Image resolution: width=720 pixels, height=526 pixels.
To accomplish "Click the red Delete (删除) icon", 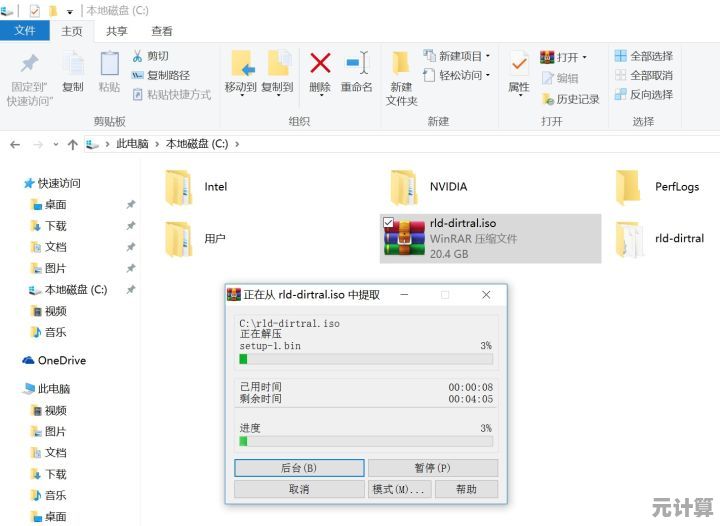I will pyautogui.click(x=320, y=70).
